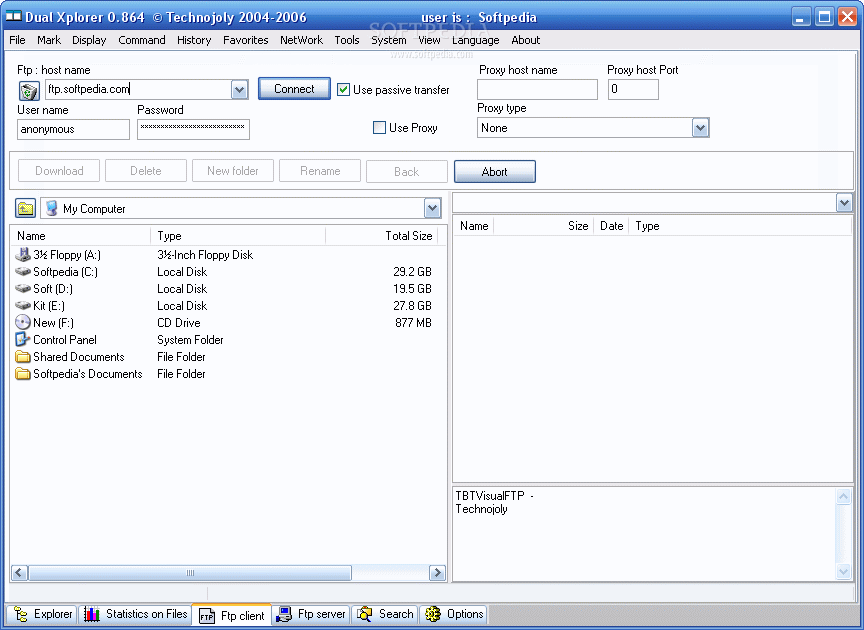Expand the remote path dropdown
Screen dimensions: 864x630
coord(844,203)
